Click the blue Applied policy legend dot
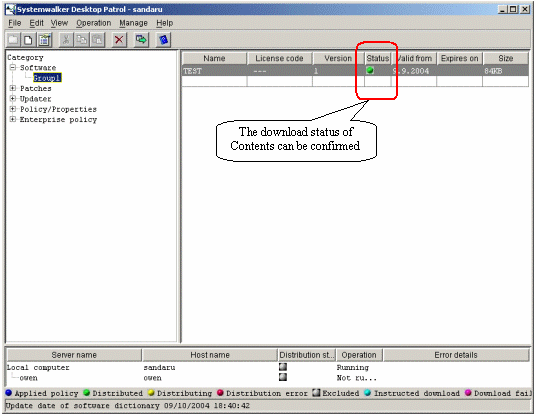 pyautogui.click(x=9, y=393)
